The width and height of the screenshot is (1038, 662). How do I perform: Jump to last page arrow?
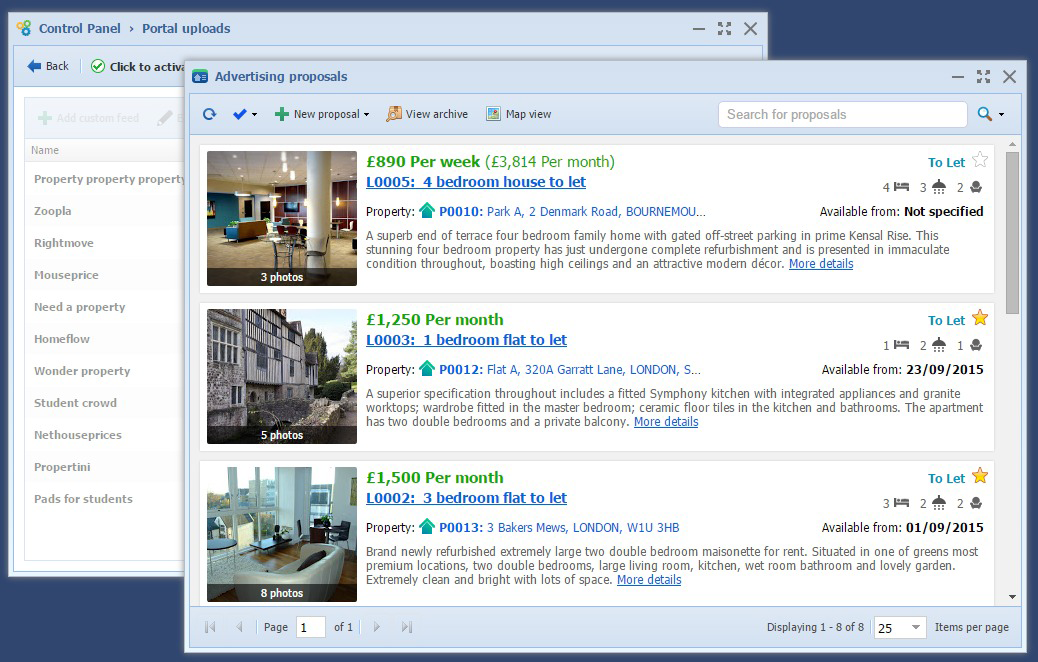pyautogui.click(x=407, y=627)
